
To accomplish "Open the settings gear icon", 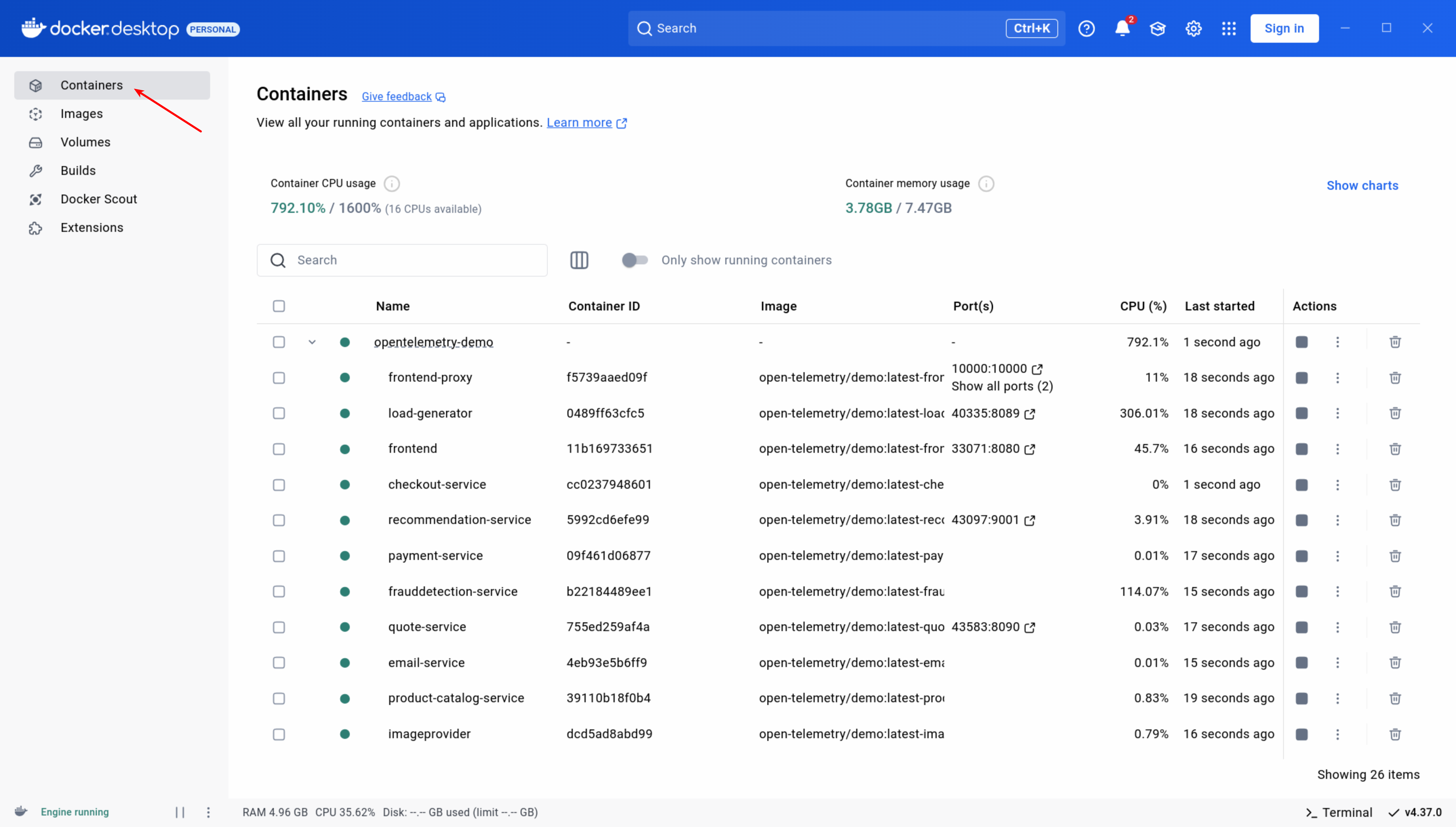I will click(1193, 28).
